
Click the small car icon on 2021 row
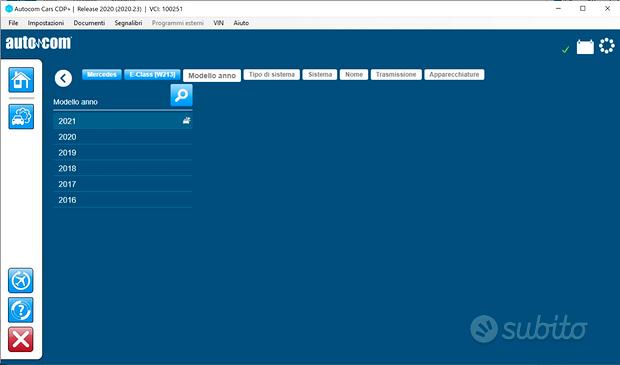pyautogui.click(x=186, y=121)
